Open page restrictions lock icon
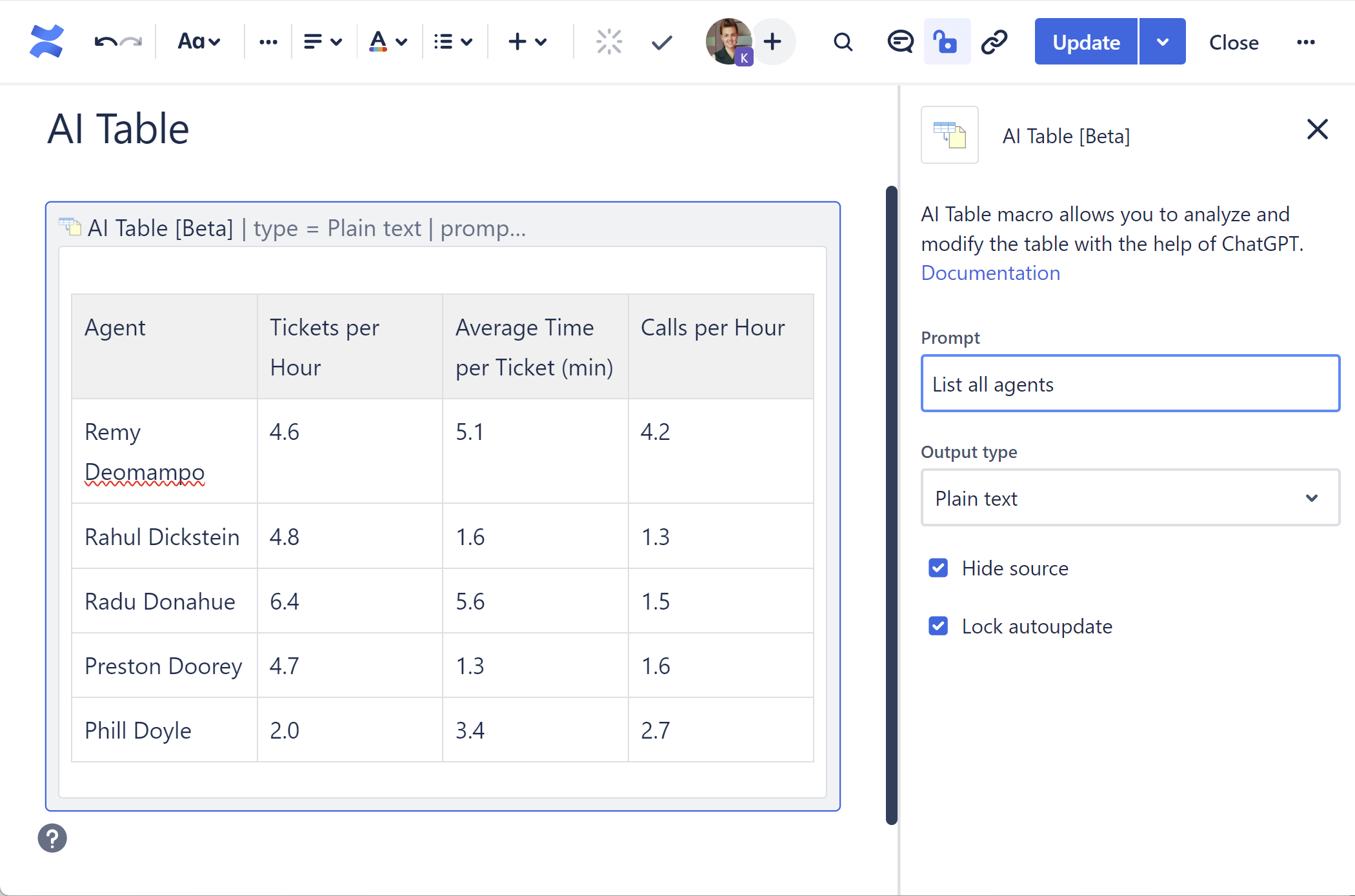Viewport: 1355px width, 896px height. click(946, 42)
